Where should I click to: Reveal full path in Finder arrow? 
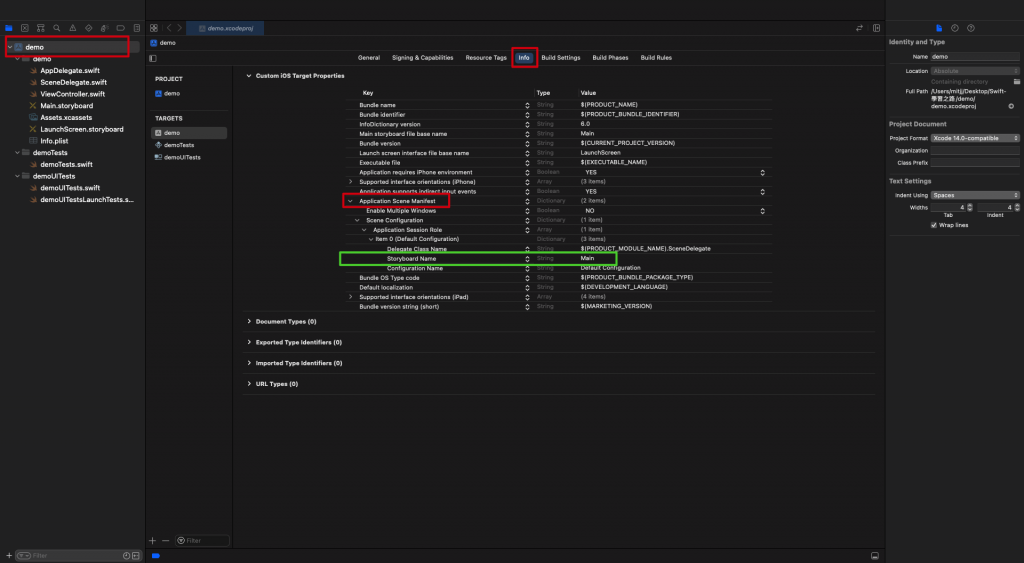coord(1011,106)
